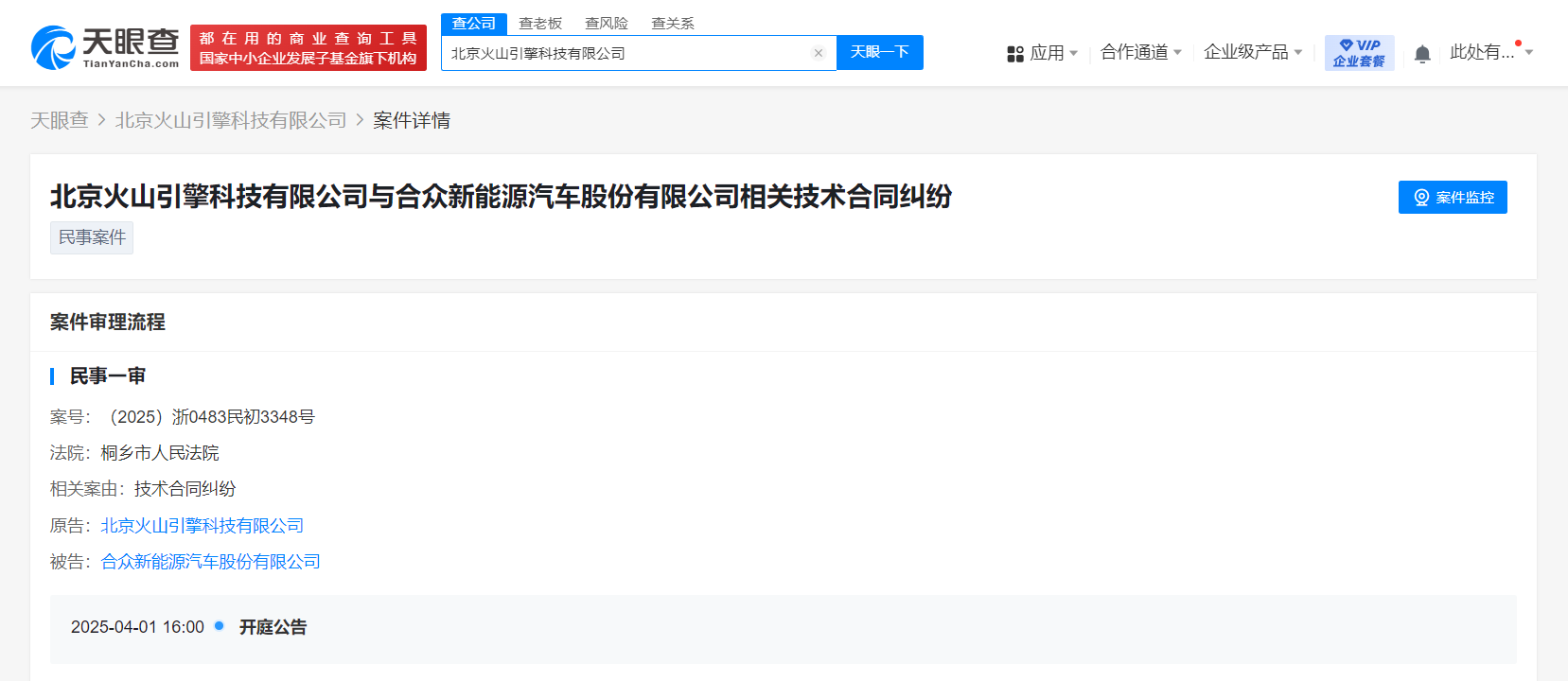Image resolution: width=1568 pixels, height=681 pixels.
Task: Open the 此处有... account dropdown
Action: (x=1491, y=52)
